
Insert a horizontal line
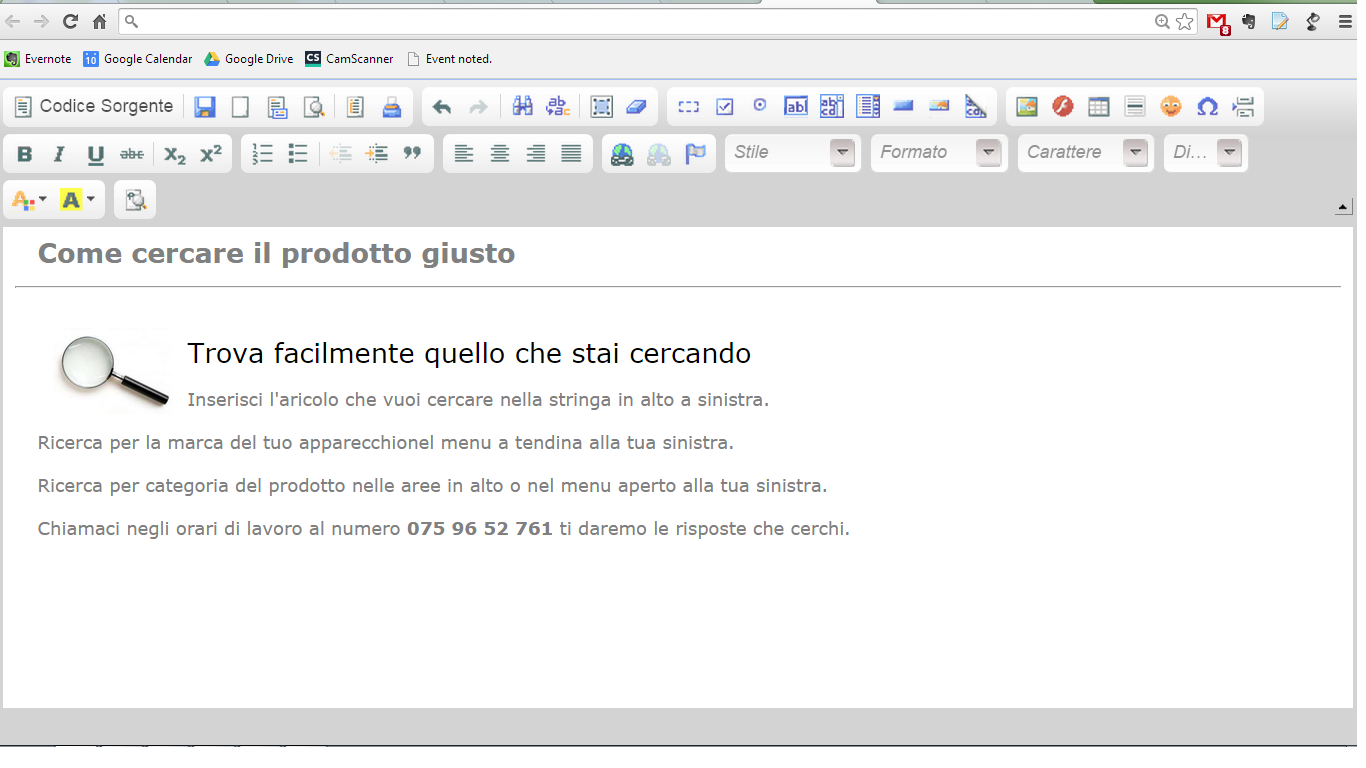[x=1135, y=107]
